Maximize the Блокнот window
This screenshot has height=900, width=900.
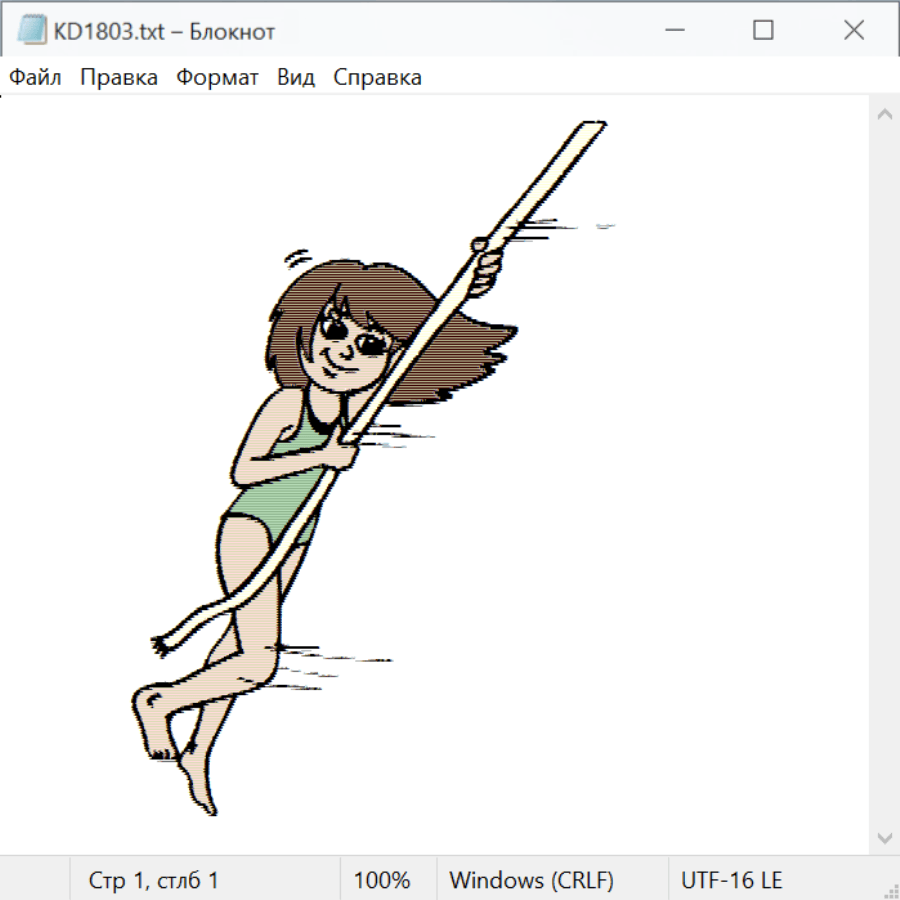[763, 31]
